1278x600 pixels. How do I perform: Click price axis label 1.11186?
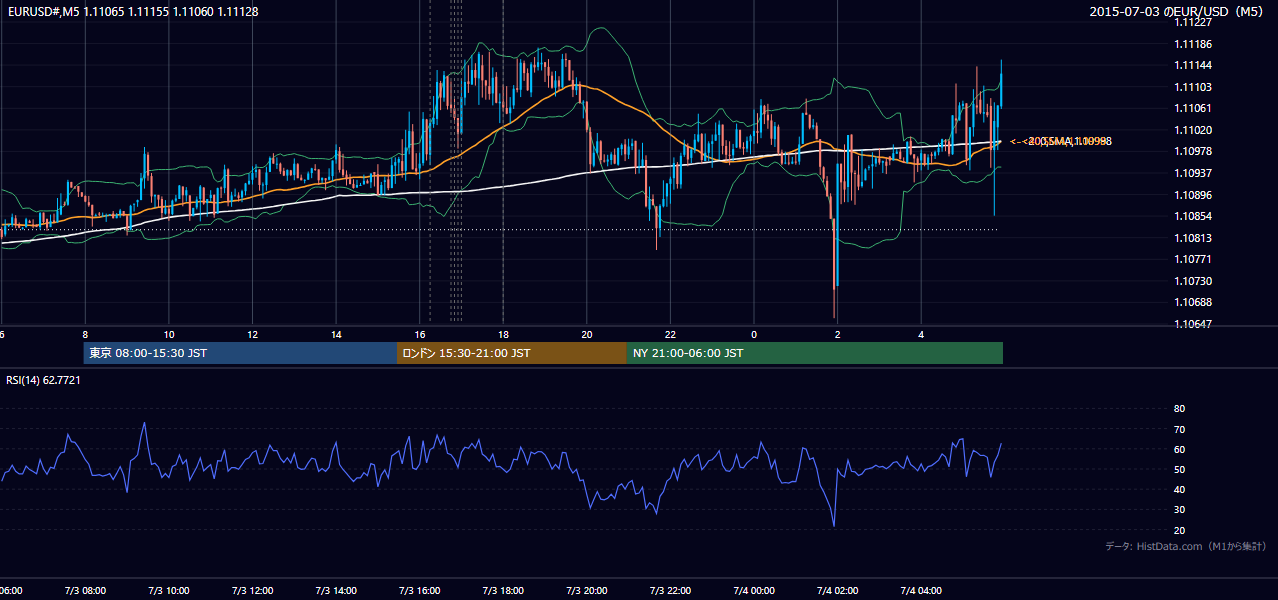click(x=1194, y=45)
